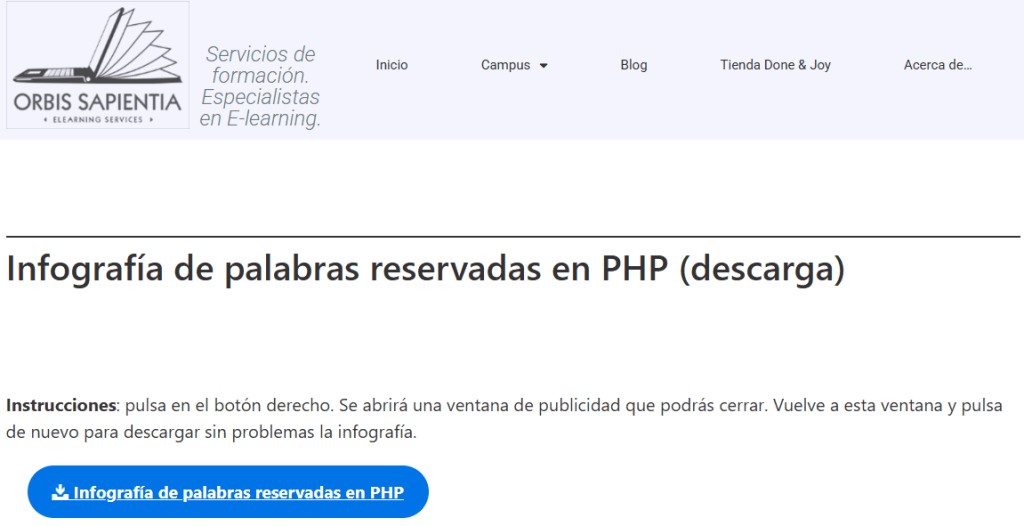Screen dimensions: 1024x526
Task: Click the page heading about PHP infografía
Action: (x=425, y=270)
